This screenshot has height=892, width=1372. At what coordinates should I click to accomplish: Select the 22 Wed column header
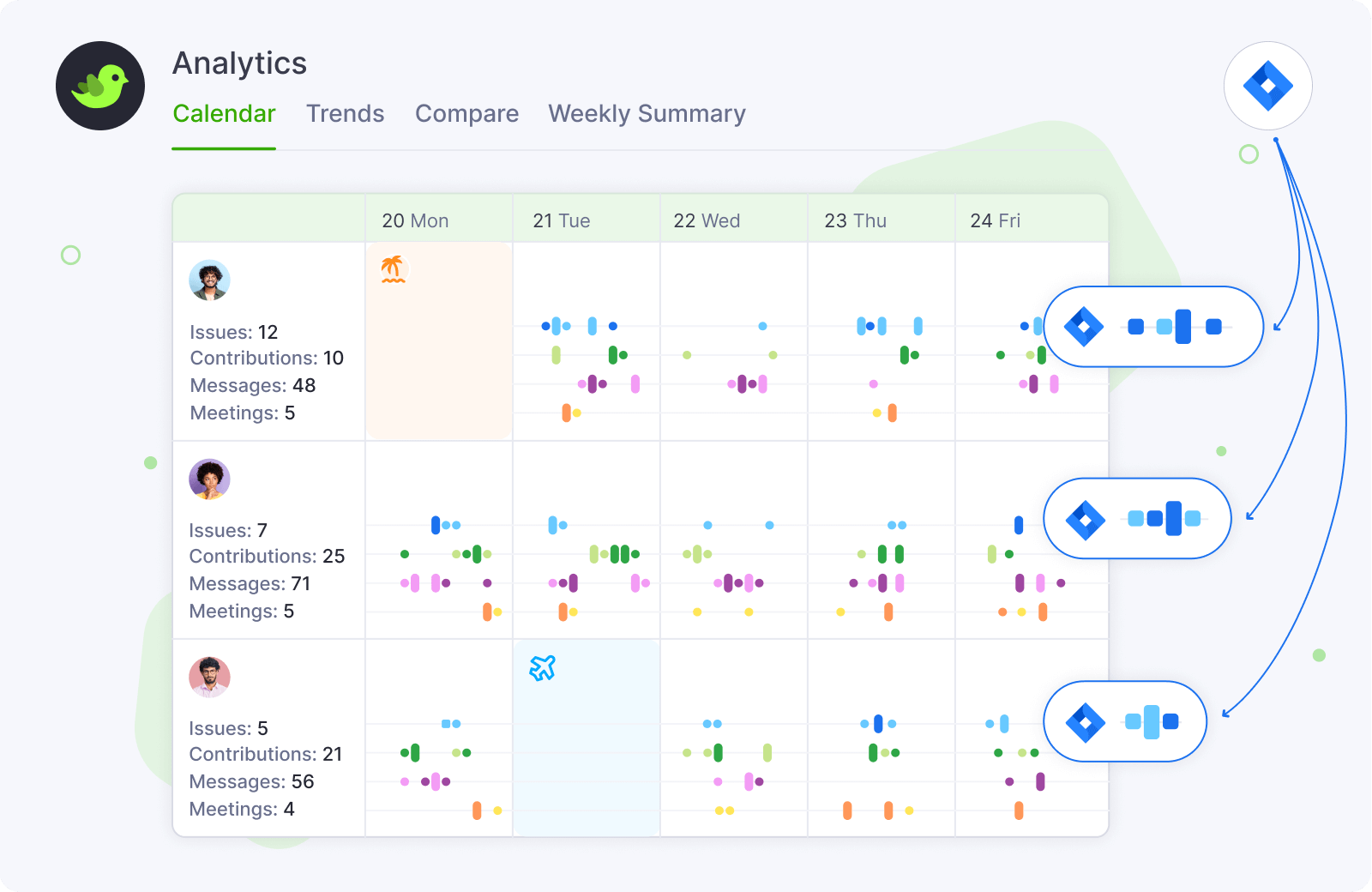707,220
